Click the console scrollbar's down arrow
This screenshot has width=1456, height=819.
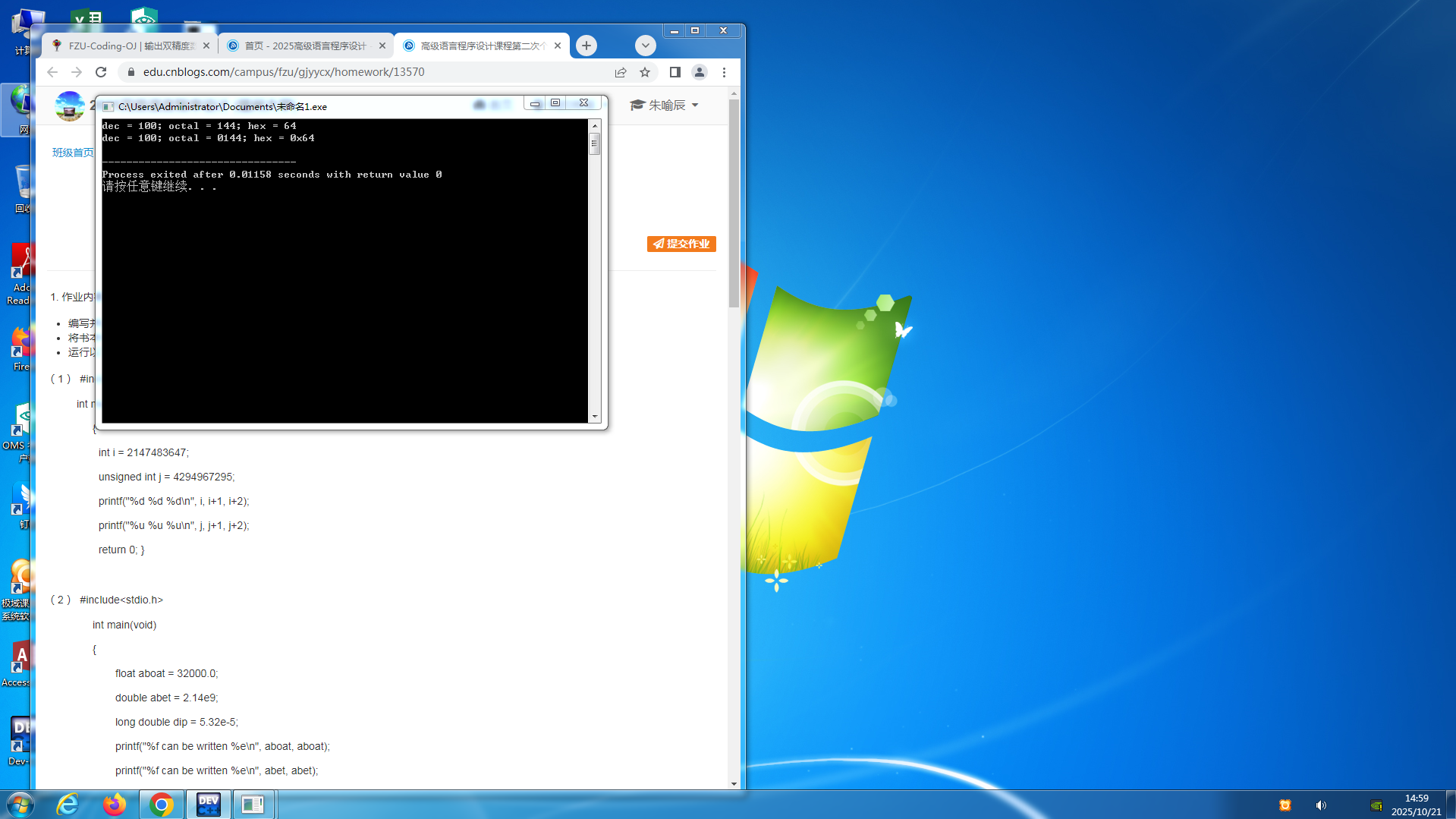coord(595,417)
